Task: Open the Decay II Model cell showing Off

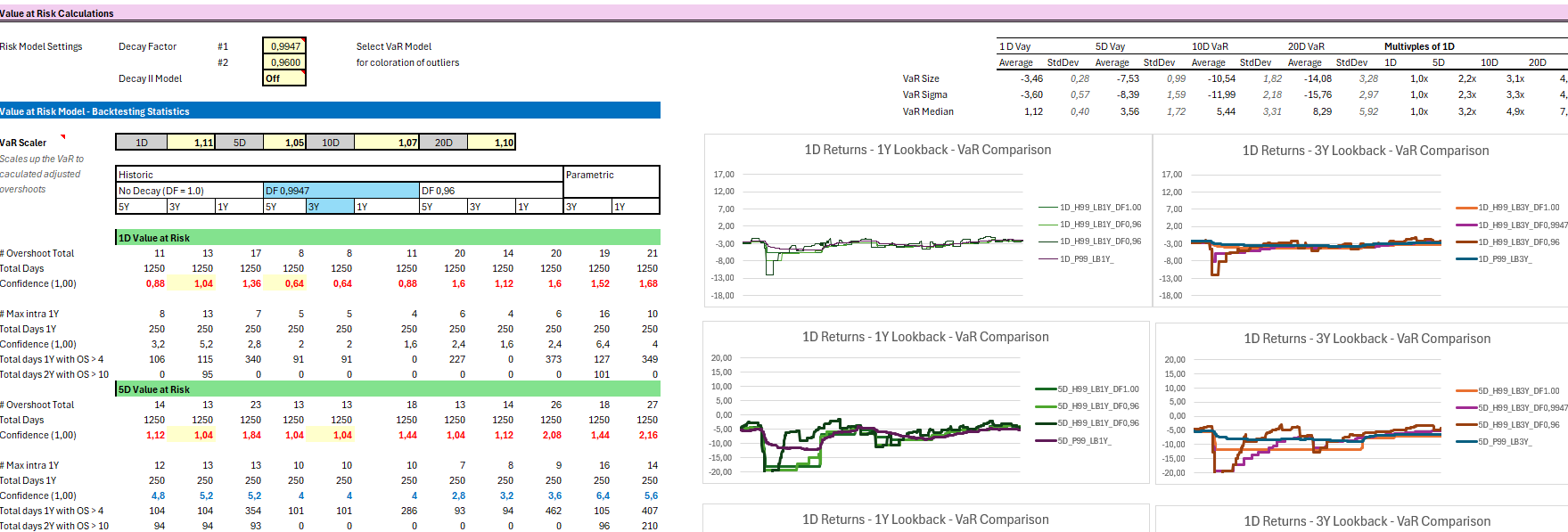Action: coord(284,78)
